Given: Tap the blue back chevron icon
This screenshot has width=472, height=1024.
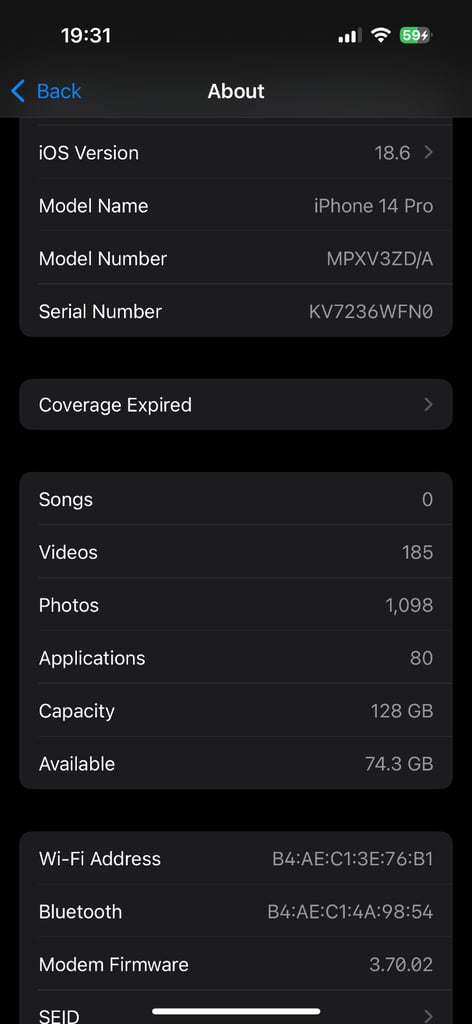Looking at the screenshot, I should point(18,91).
